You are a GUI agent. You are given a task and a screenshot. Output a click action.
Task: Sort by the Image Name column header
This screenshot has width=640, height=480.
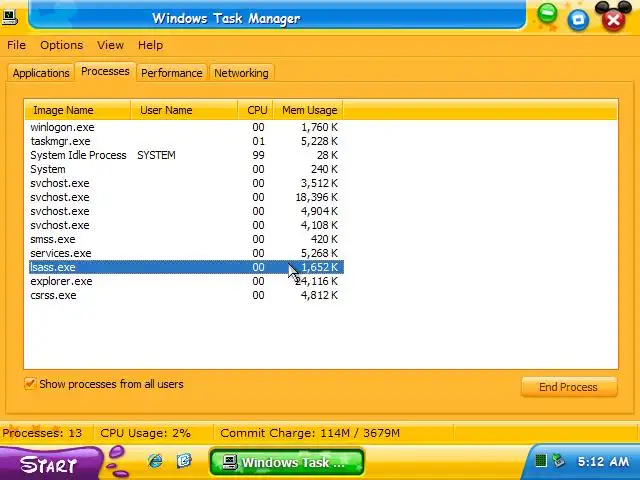click(78, 110)
